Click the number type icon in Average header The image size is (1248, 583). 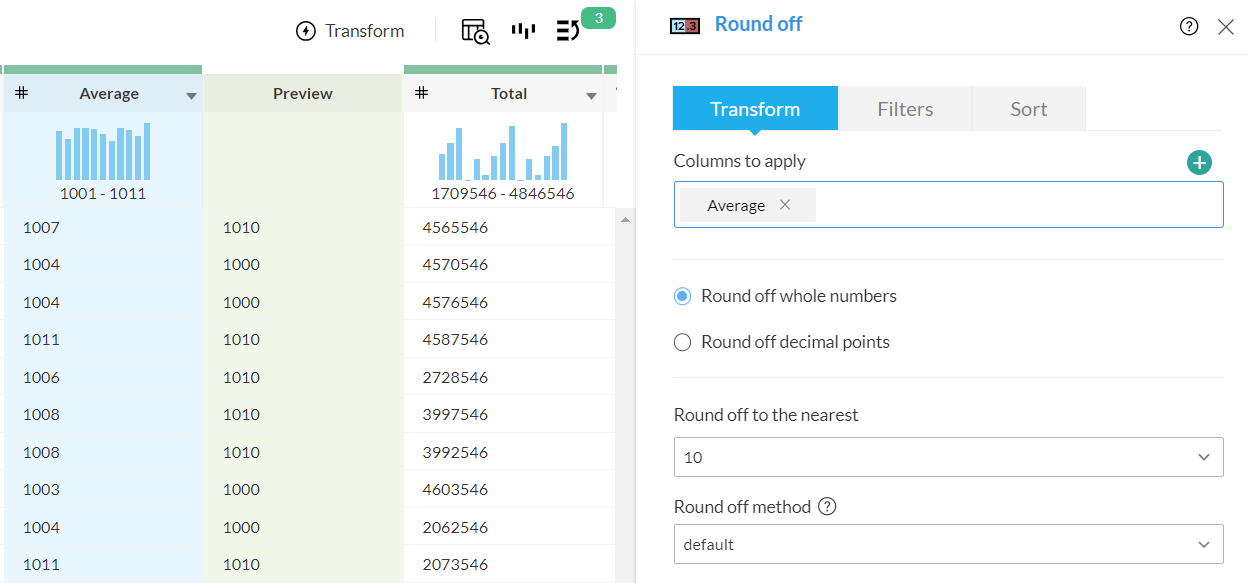pyautogui.click(x=21, y=93)
